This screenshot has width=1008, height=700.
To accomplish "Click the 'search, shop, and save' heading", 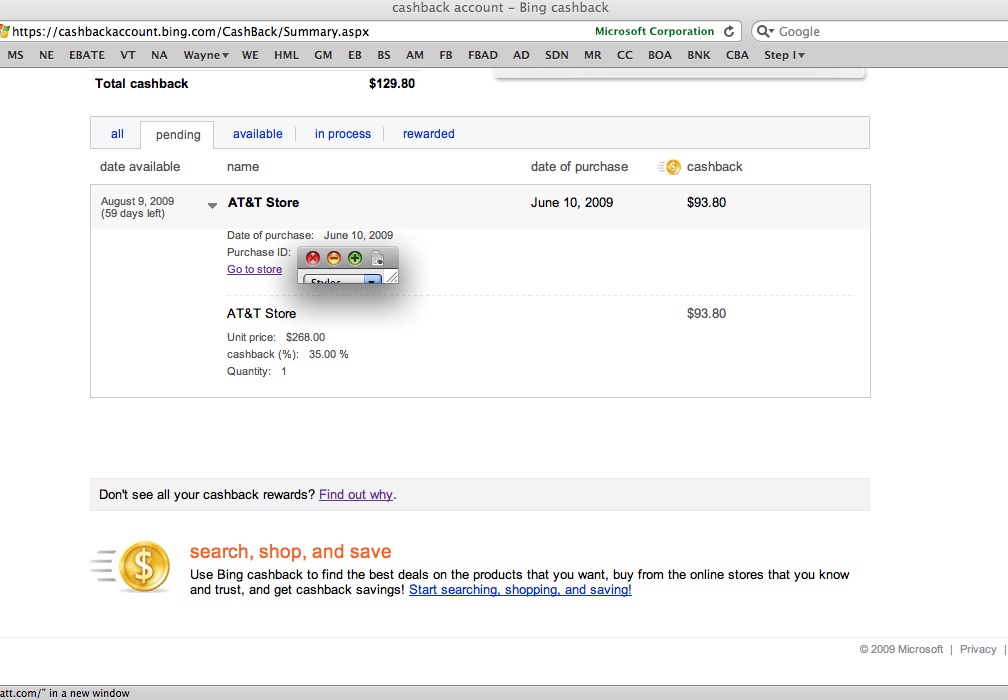I will [x=290, y=552].
